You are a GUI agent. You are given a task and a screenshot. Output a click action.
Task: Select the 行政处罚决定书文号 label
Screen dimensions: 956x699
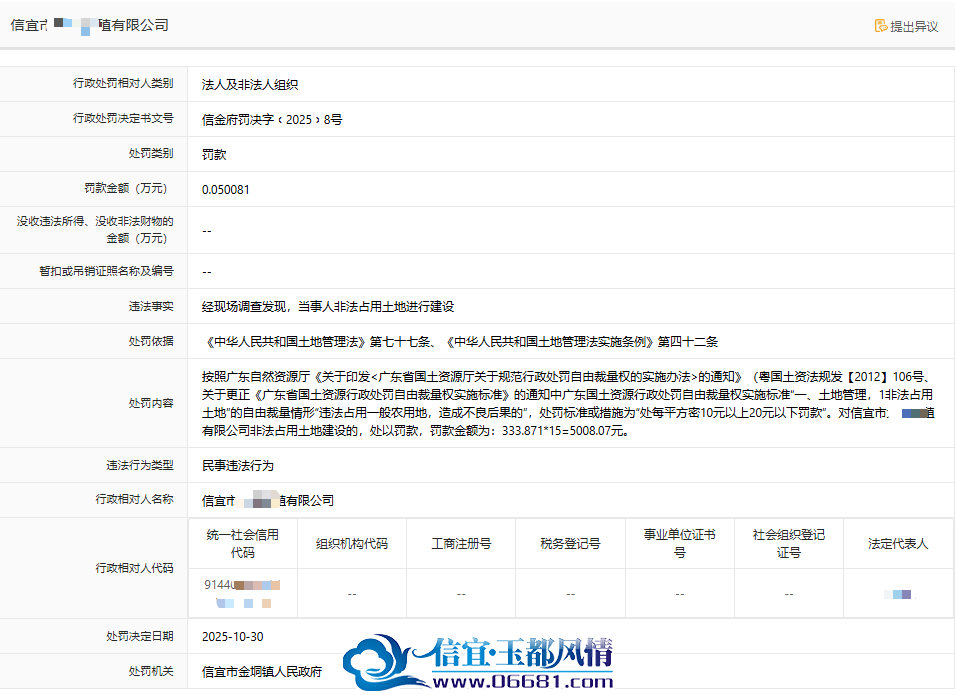click(123, 118)
